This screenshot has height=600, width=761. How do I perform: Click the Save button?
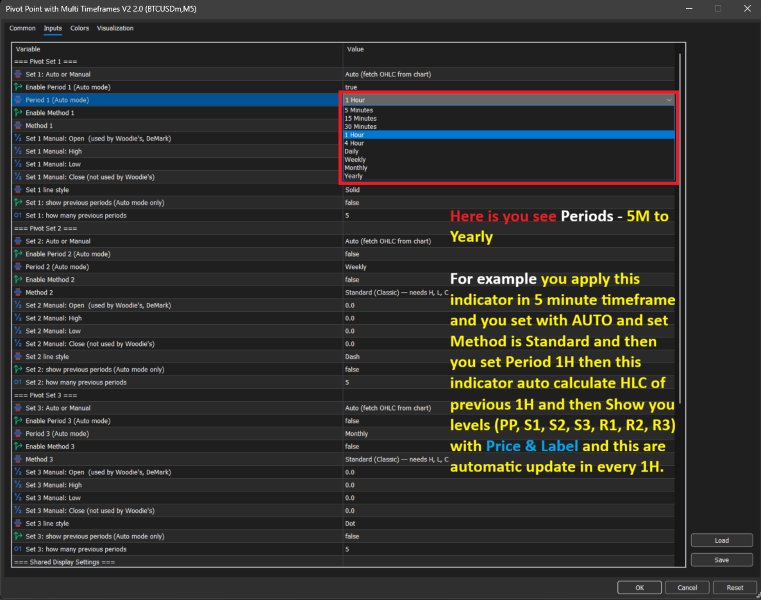pos(722,560)
